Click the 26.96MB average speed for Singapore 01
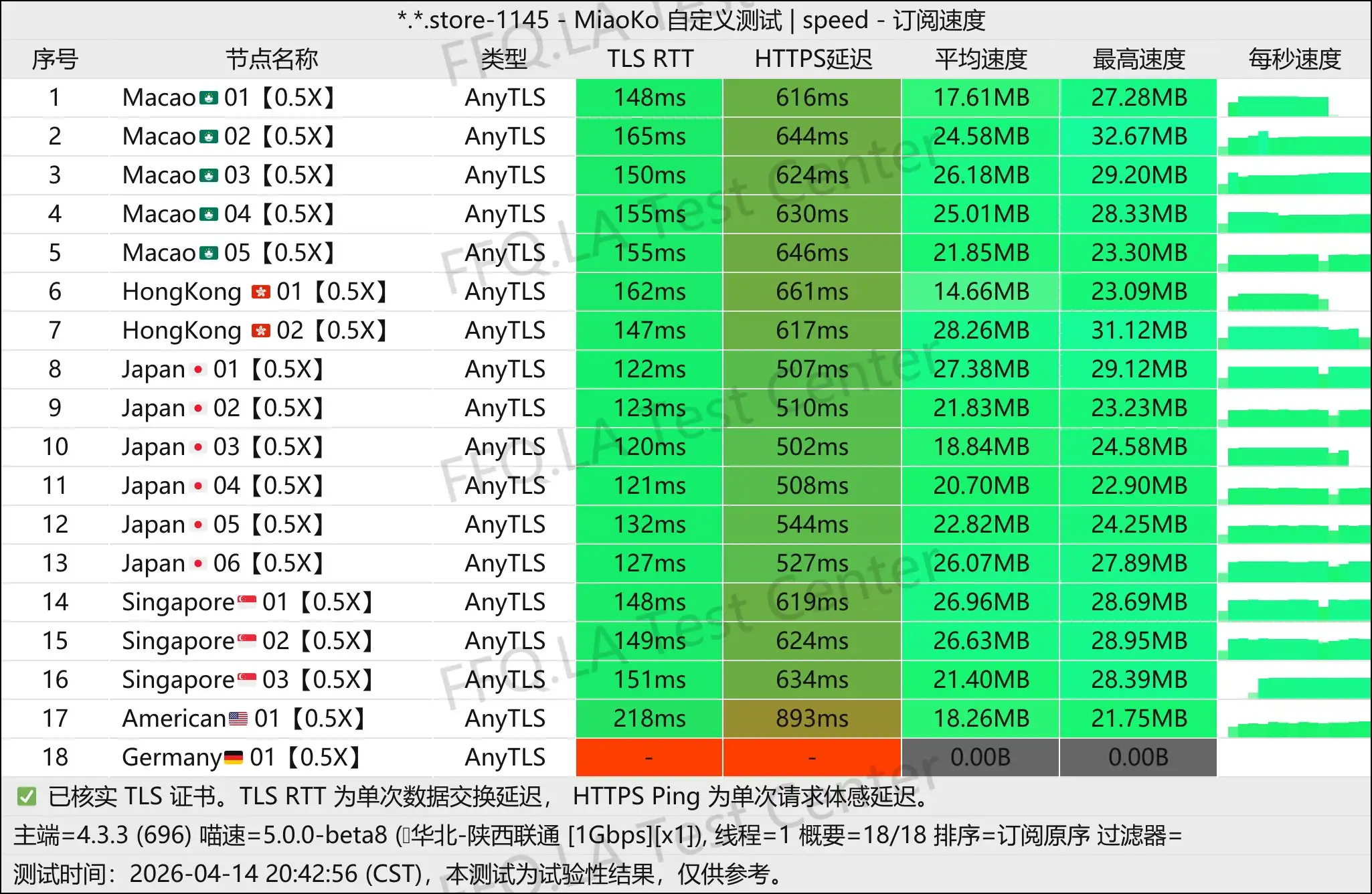 tap(980, 603)
